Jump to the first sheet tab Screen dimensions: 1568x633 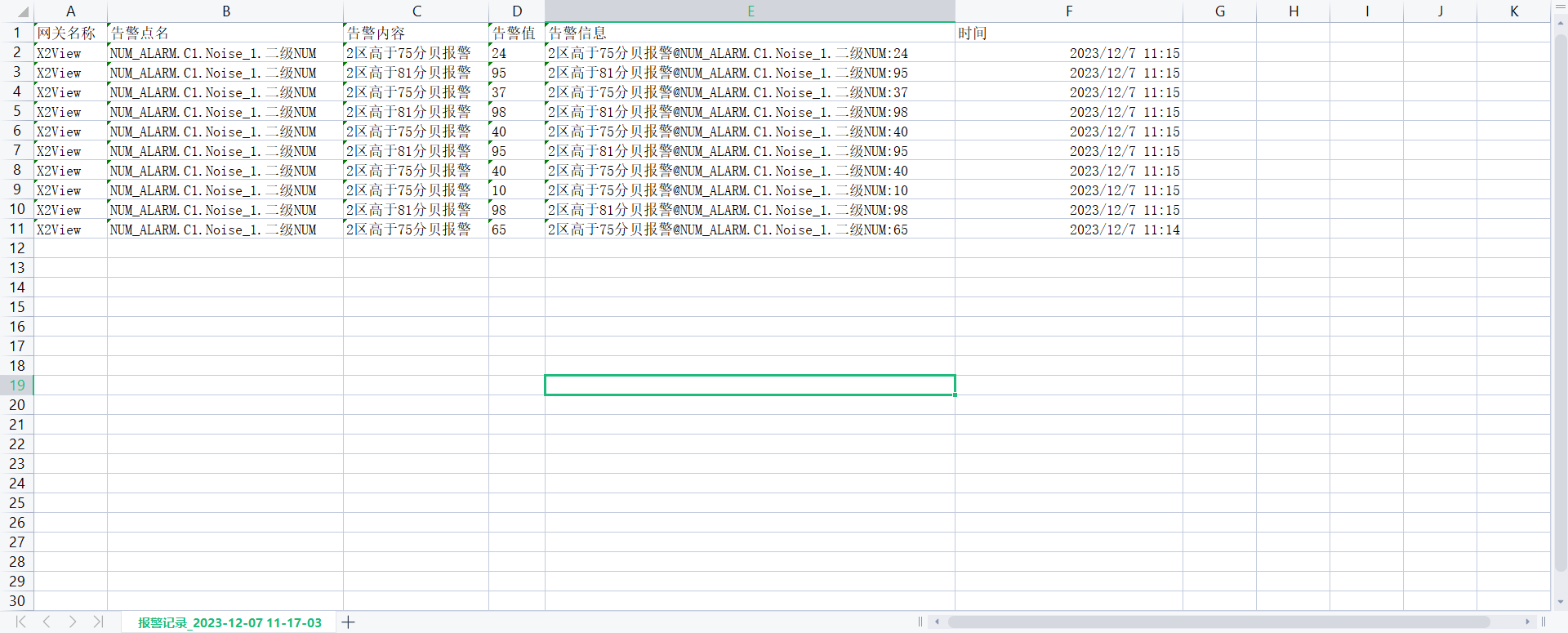point(21,622)
